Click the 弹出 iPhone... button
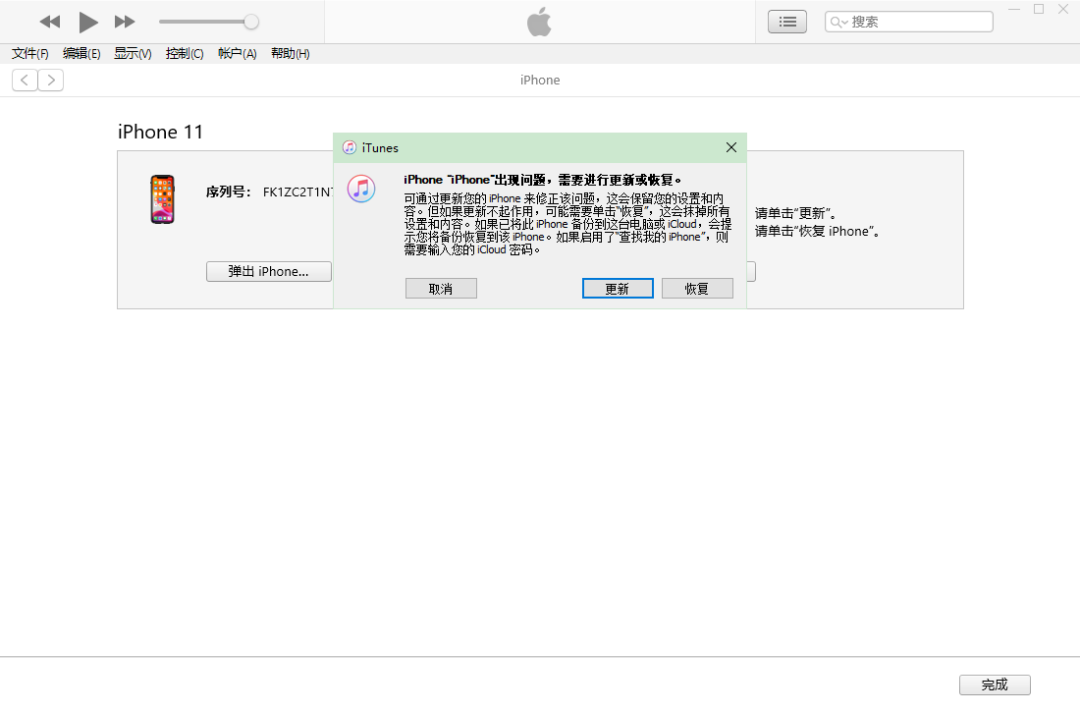Image resolution: width=1080 pixels, height=712 pixels. click(269, 271)
